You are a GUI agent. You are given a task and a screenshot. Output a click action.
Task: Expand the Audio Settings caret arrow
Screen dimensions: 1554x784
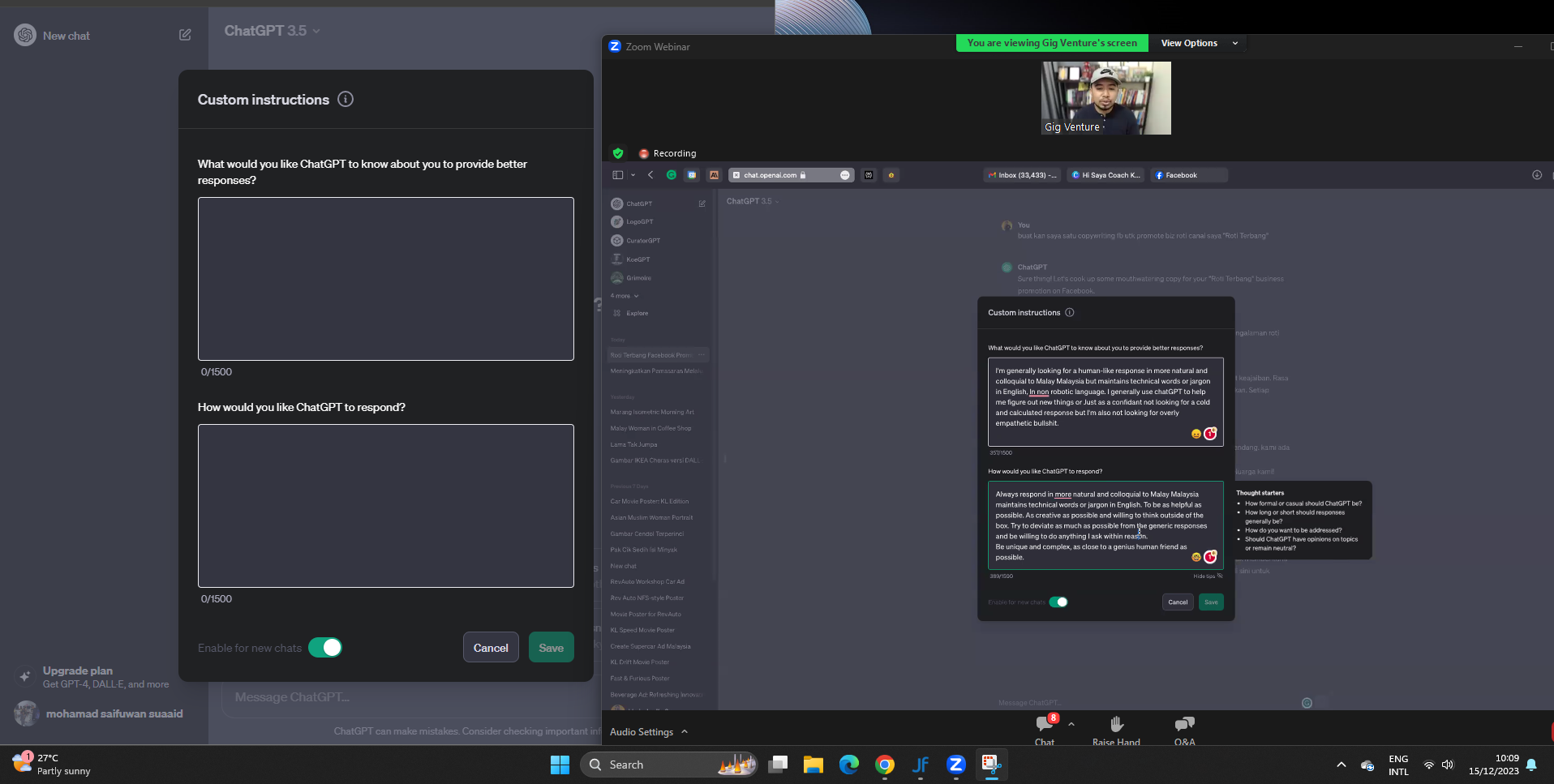pyautogui.click(x=685, y=731)
